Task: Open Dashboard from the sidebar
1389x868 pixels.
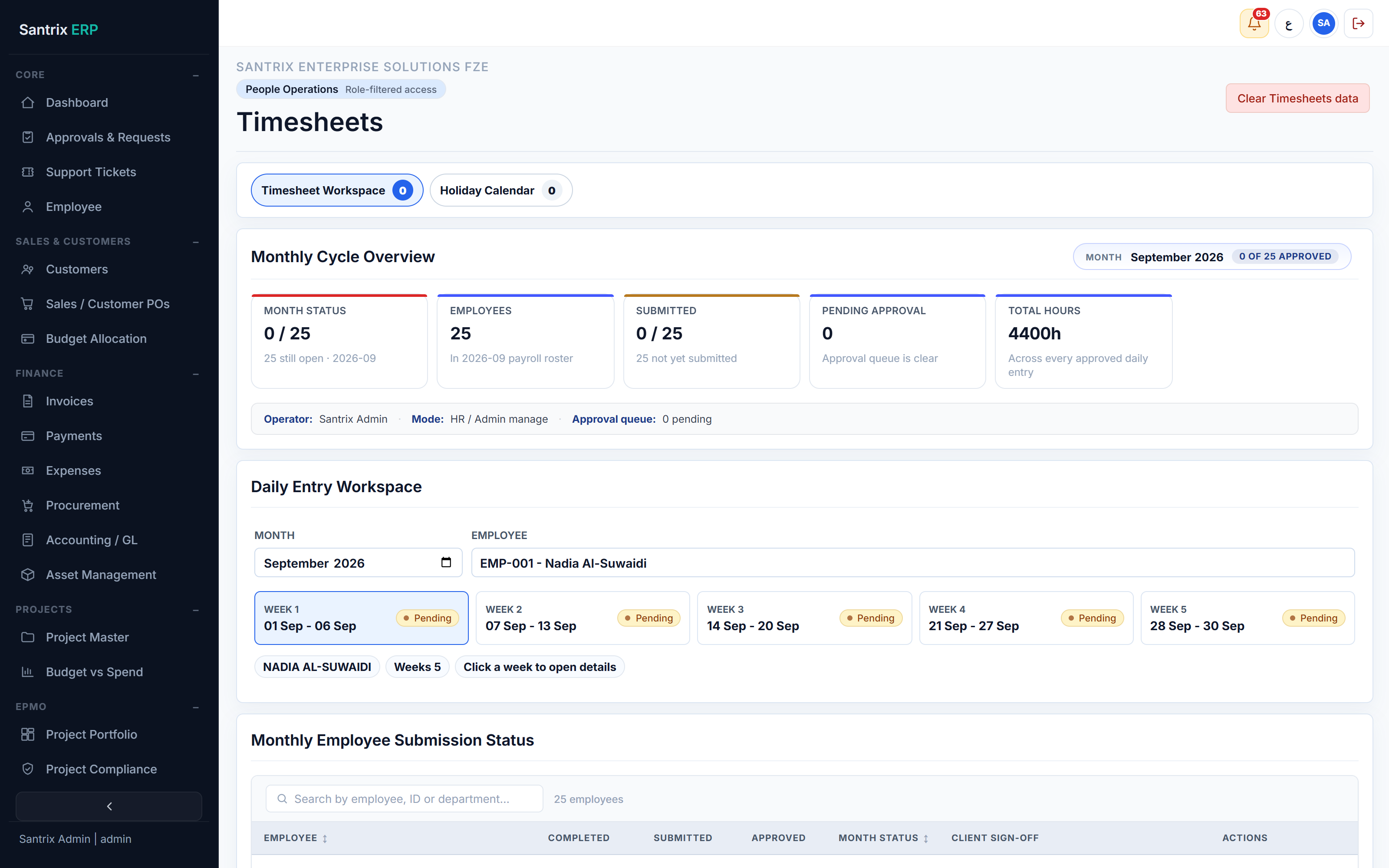Action: [109, 103]
